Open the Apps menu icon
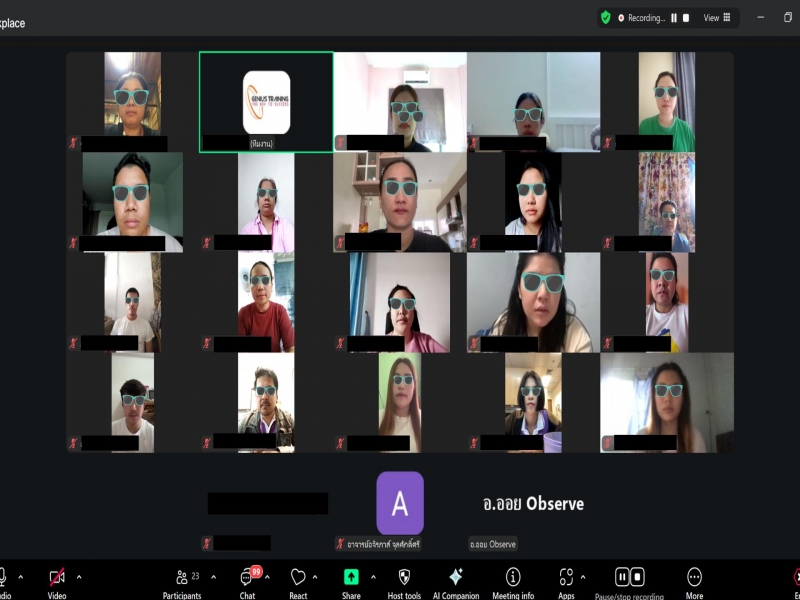Image resolution: width=800 pixels, height=600 pixels. [x=565, y=578]
